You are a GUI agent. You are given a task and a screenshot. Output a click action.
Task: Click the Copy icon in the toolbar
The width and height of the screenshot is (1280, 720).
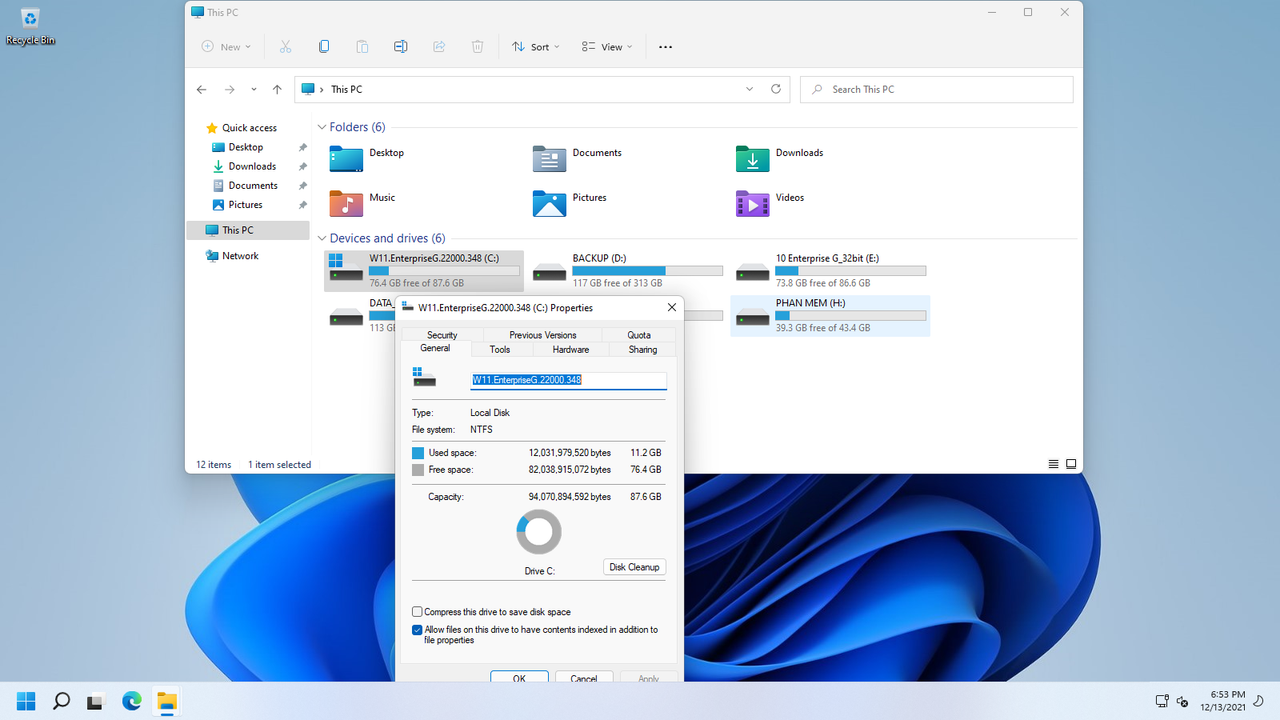[324, 46]
